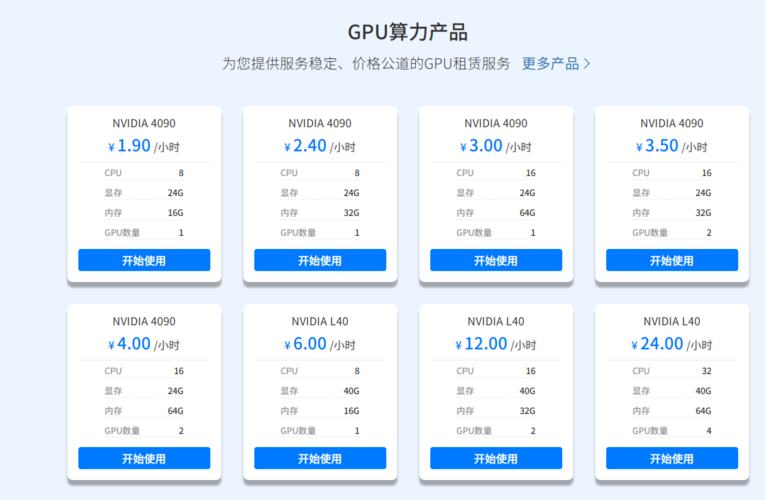Click 开始使用 on the ¥3.50 card
The image size is (765, 500).
(x=672, y=260)
